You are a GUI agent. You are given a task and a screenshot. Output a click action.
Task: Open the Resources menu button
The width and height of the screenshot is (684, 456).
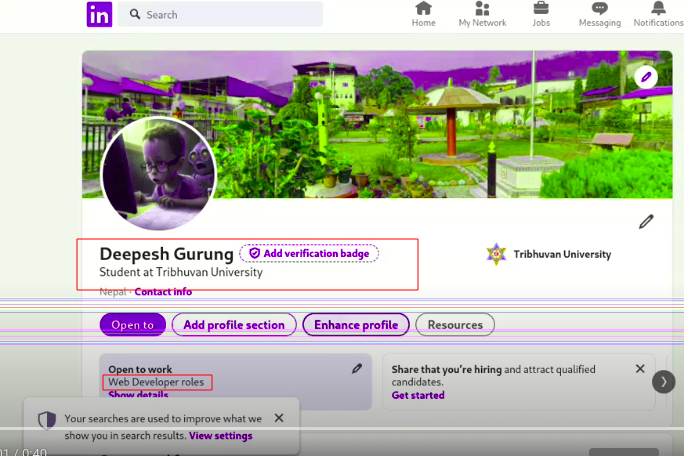[454, 325]
